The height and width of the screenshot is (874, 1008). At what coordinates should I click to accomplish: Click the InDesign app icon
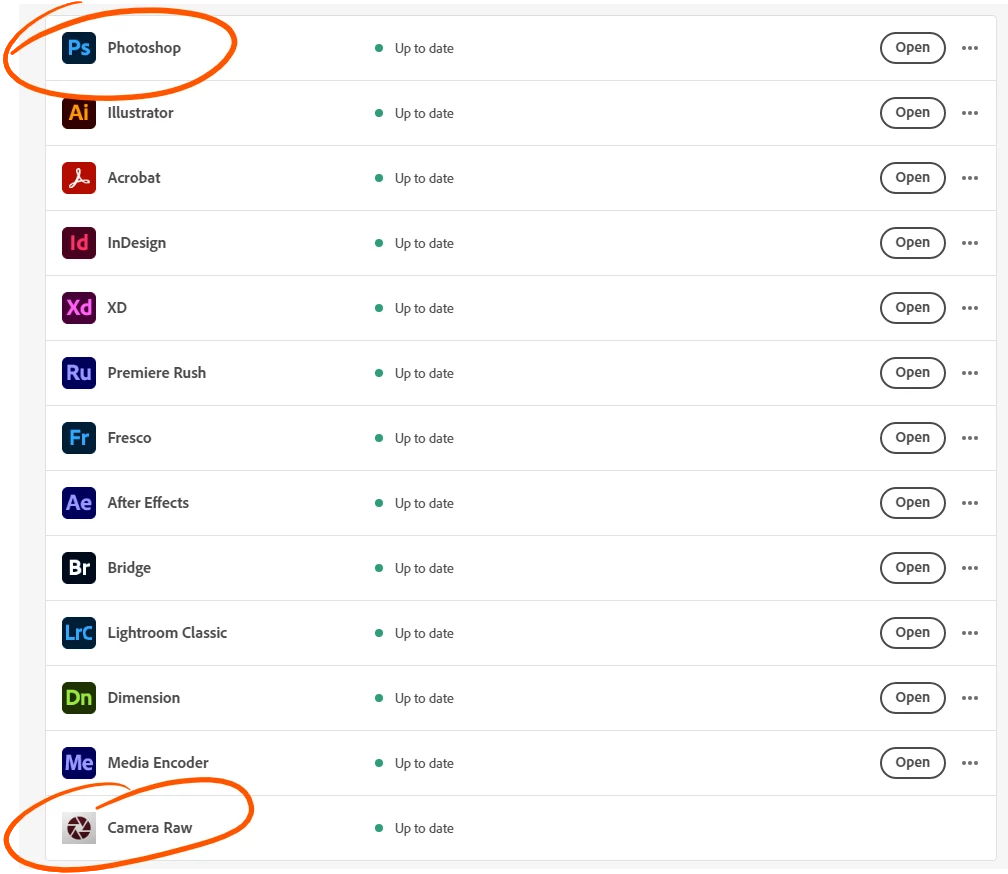[79, 243]
